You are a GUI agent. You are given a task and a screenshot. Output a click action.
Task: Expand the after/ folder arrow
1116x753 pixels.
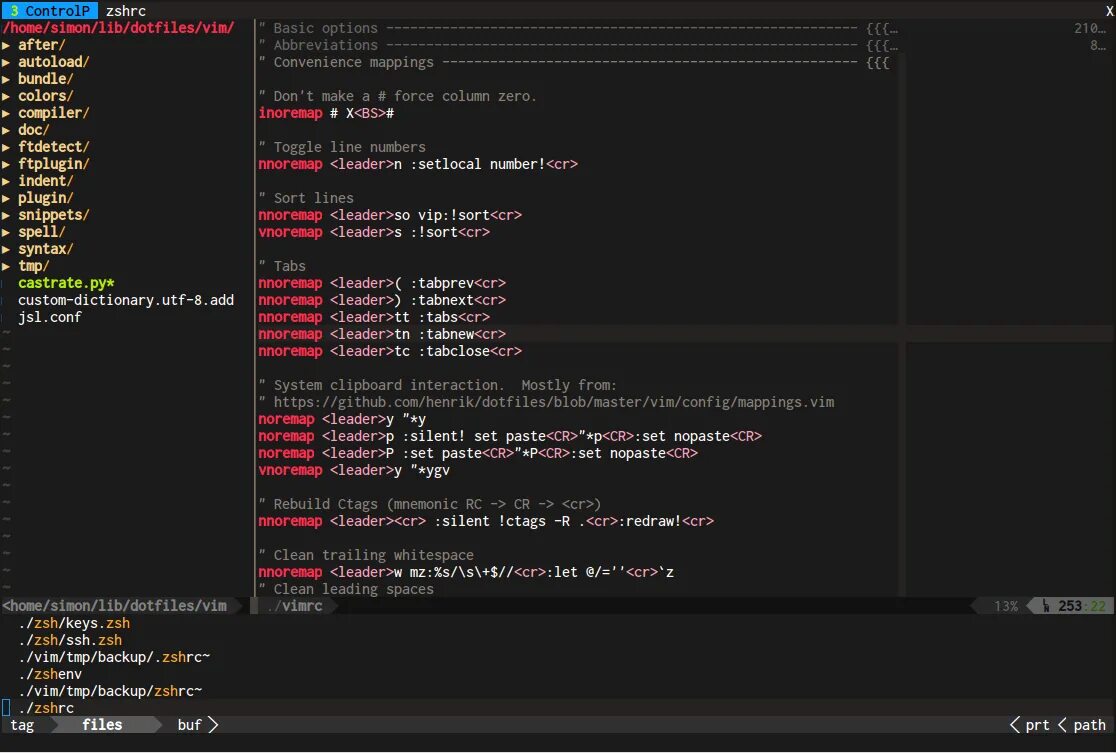coord(6,45)
